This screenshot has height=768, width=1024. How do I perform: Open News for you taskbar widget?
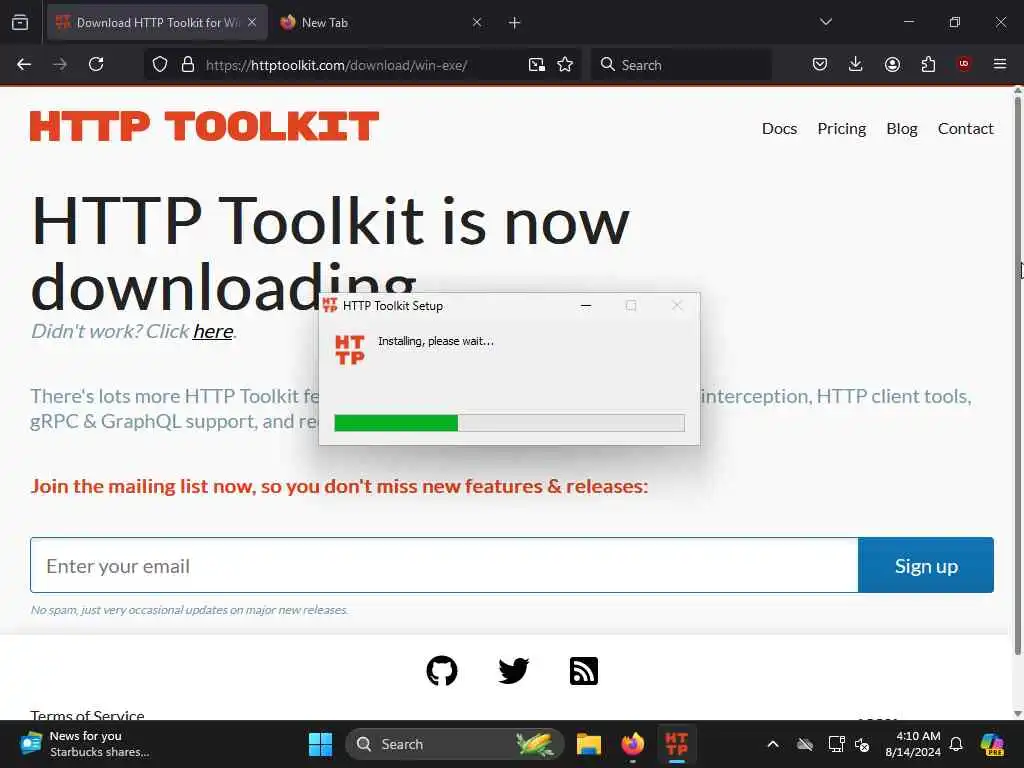click(x=85, y=744)
